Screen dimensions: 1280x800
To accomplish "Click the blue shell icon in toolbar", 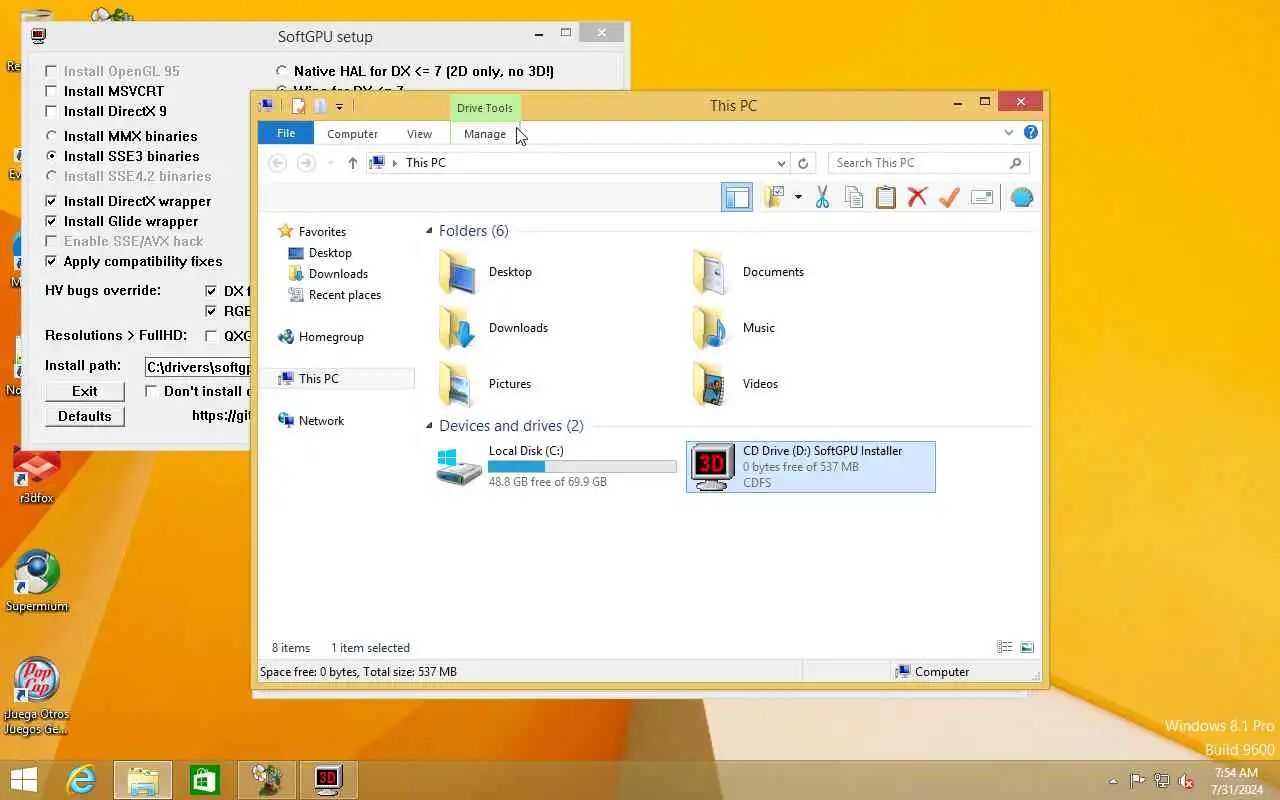I will tap(1021, 197).
